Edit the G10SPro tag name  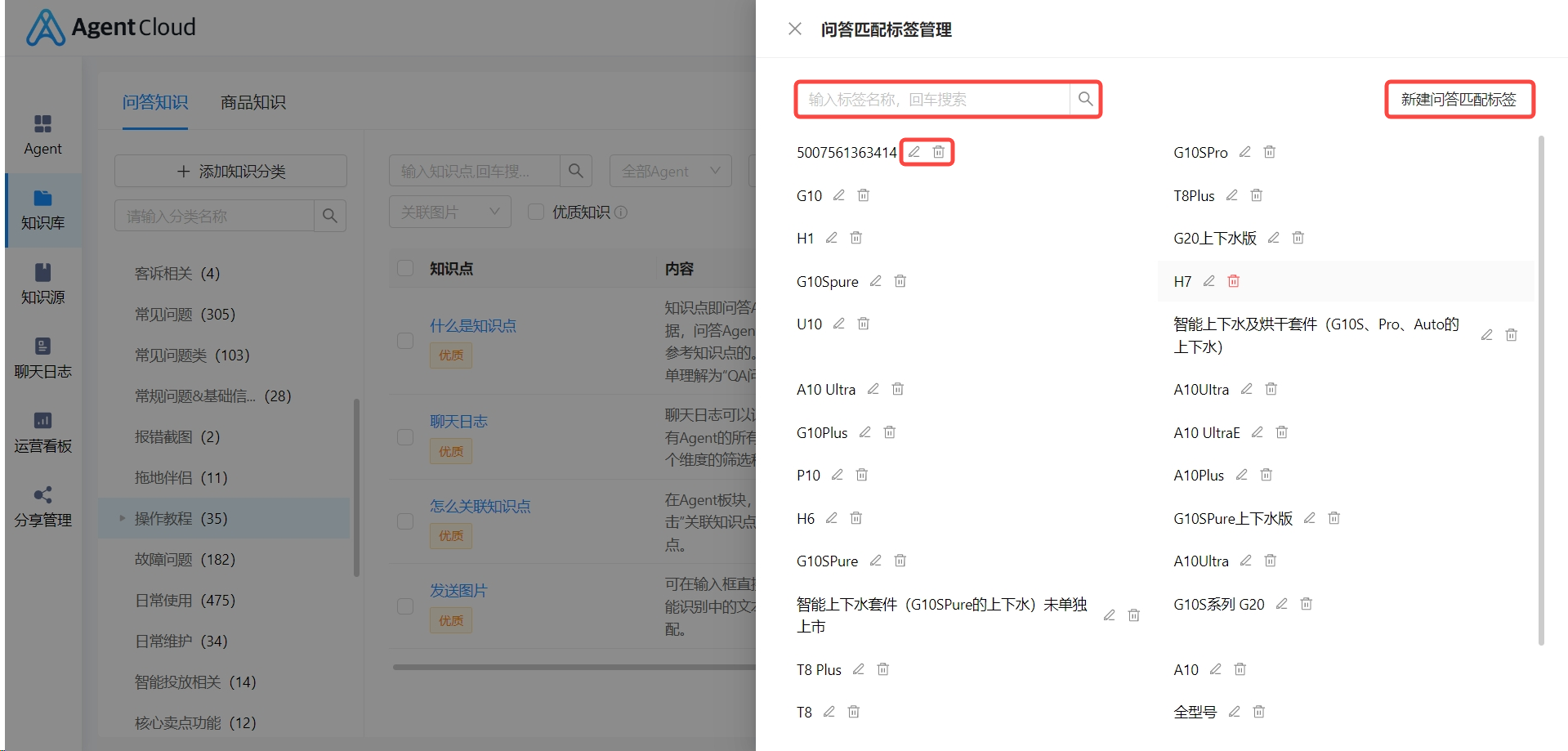click(1245, 152)
